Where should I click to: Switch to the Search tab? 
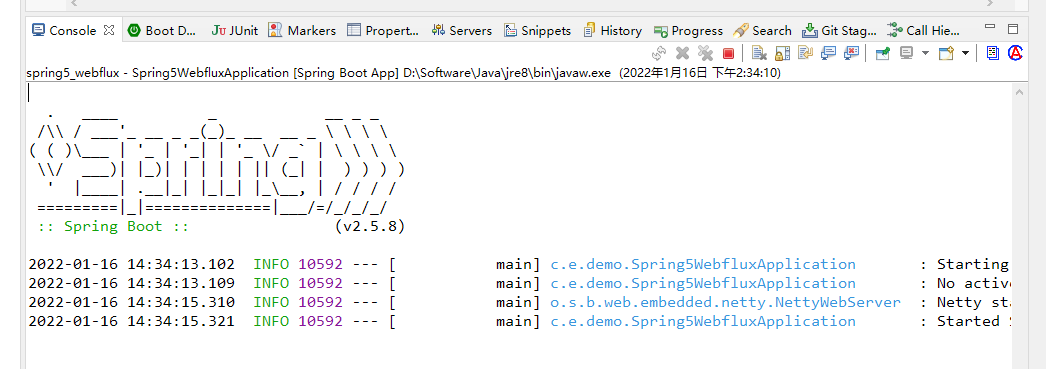point(762,30)
